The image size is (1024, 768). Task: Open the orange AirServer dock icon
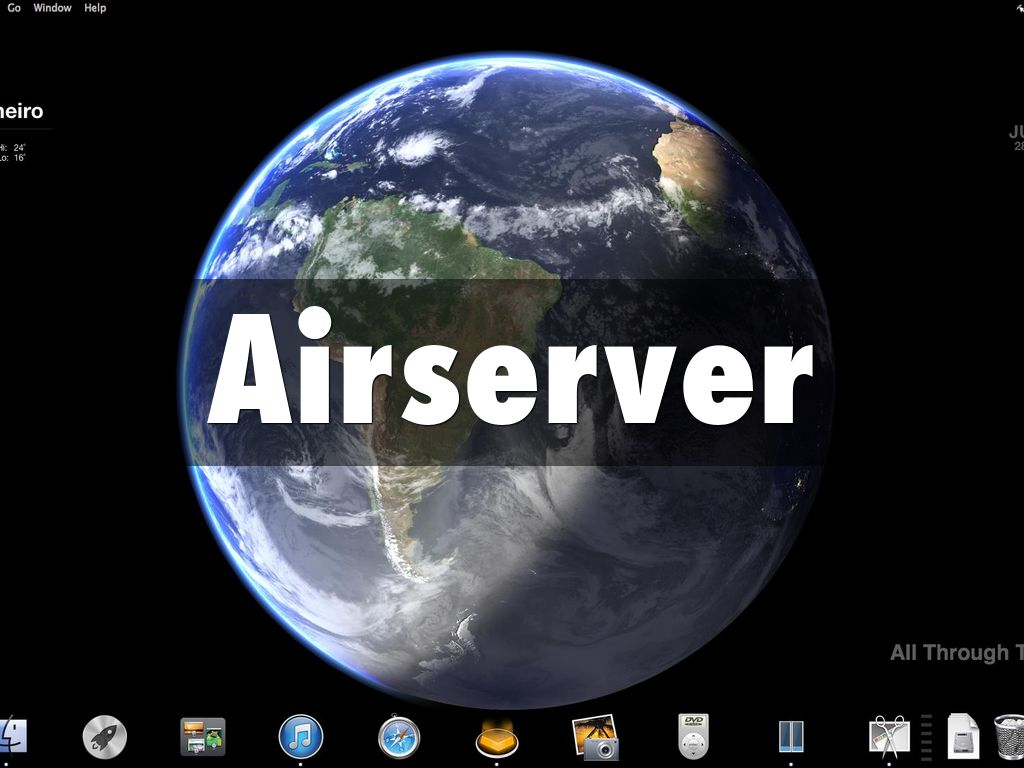point(497,738)
